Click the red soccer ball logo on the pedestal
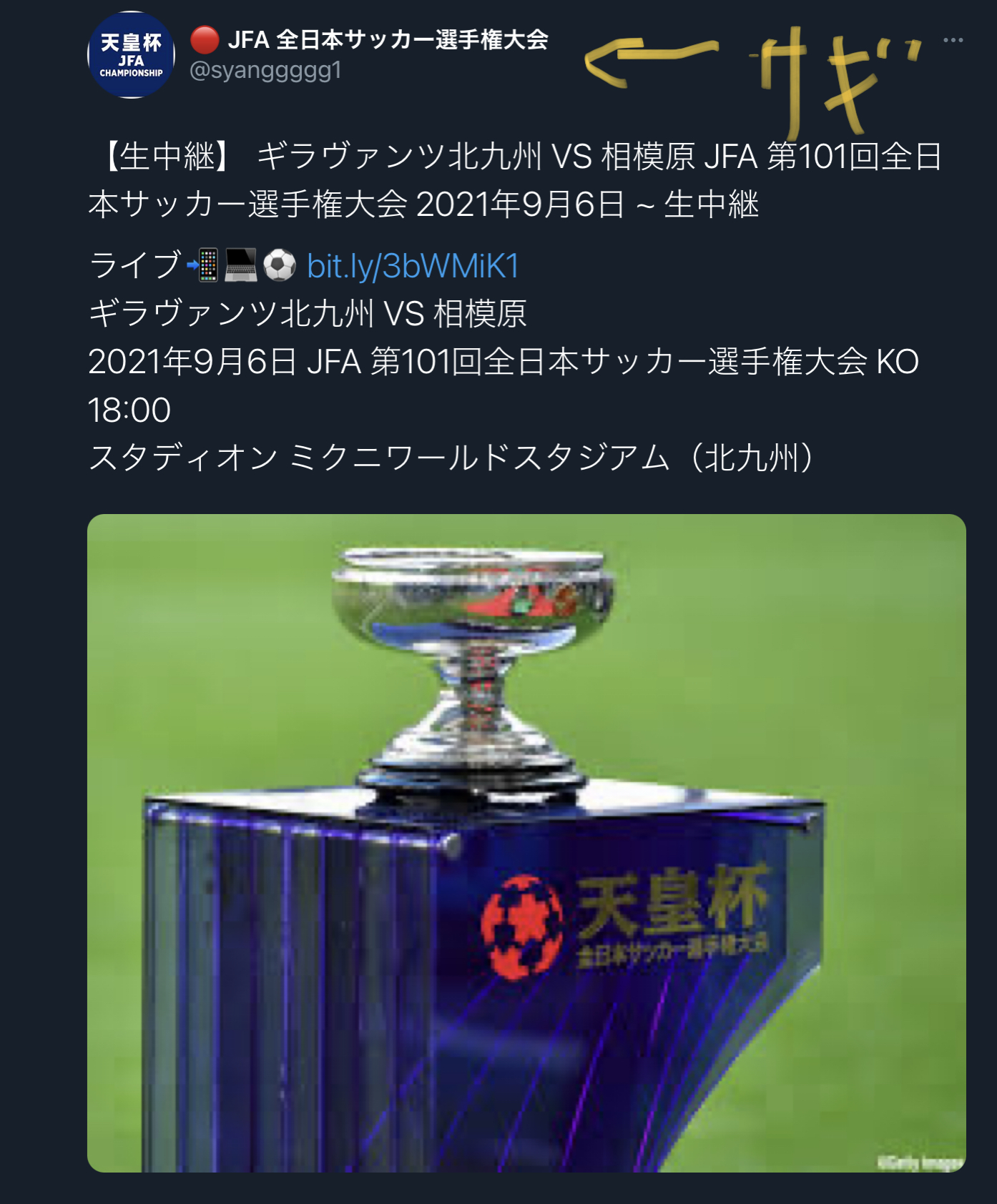This screenshot has height=1204, width=997. 521,927
